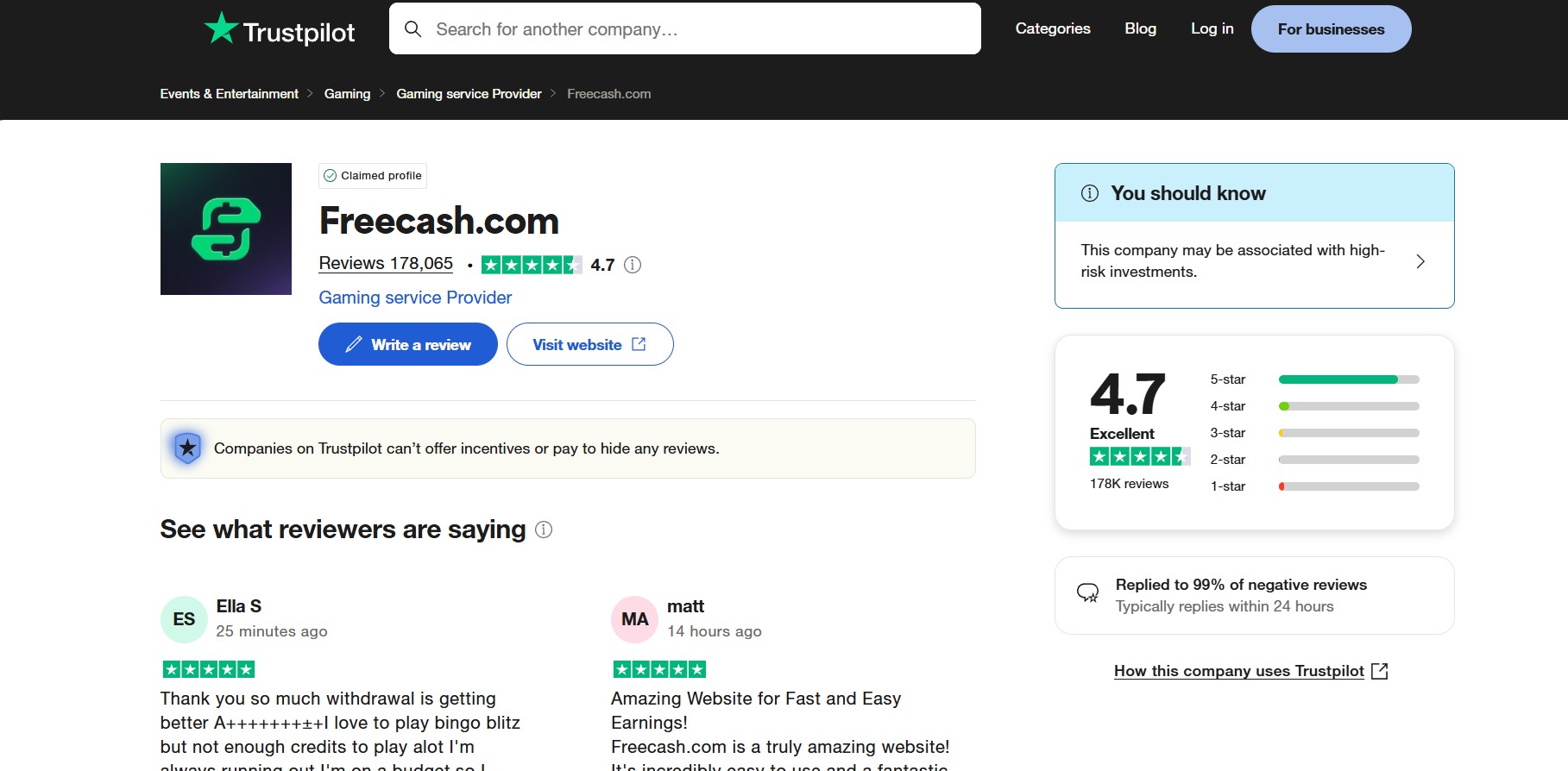This screenshot has height=771, width=1568.
Task: Click rating card star image under Excellent
Action: [x=1140, y=457]
